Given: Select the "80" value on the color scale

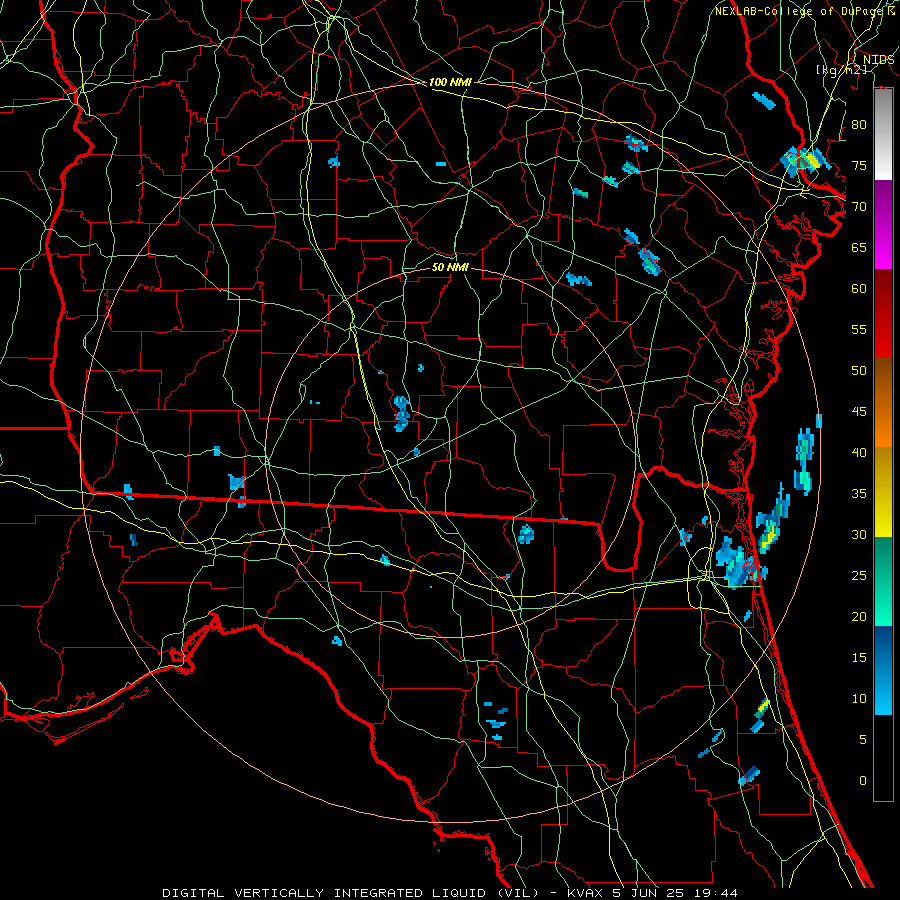Looking at the screenshot, I should [x=859, y=125].
